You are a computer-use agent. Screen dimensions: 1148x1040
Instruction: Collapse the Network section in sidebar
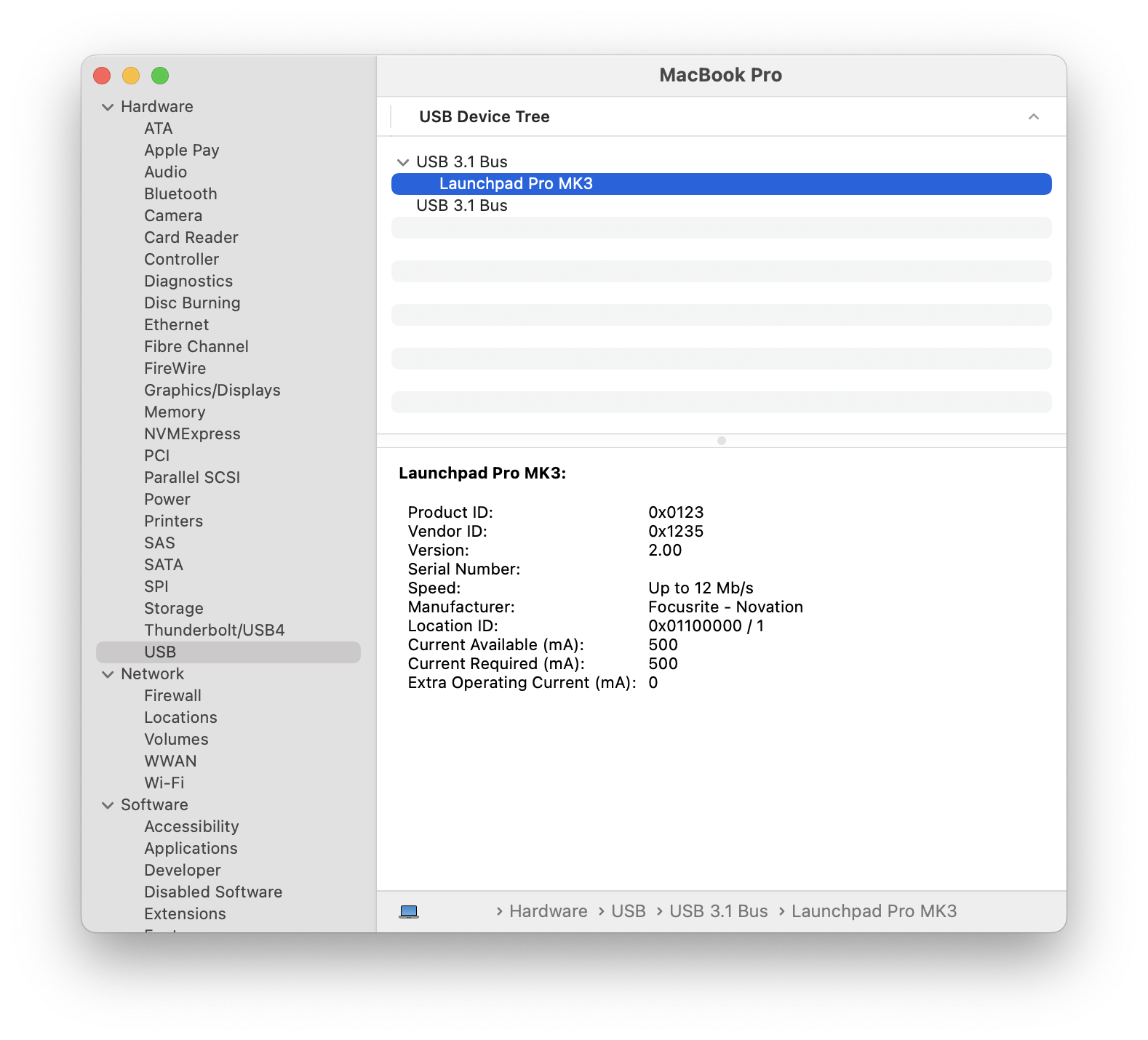tap(108, 674)
